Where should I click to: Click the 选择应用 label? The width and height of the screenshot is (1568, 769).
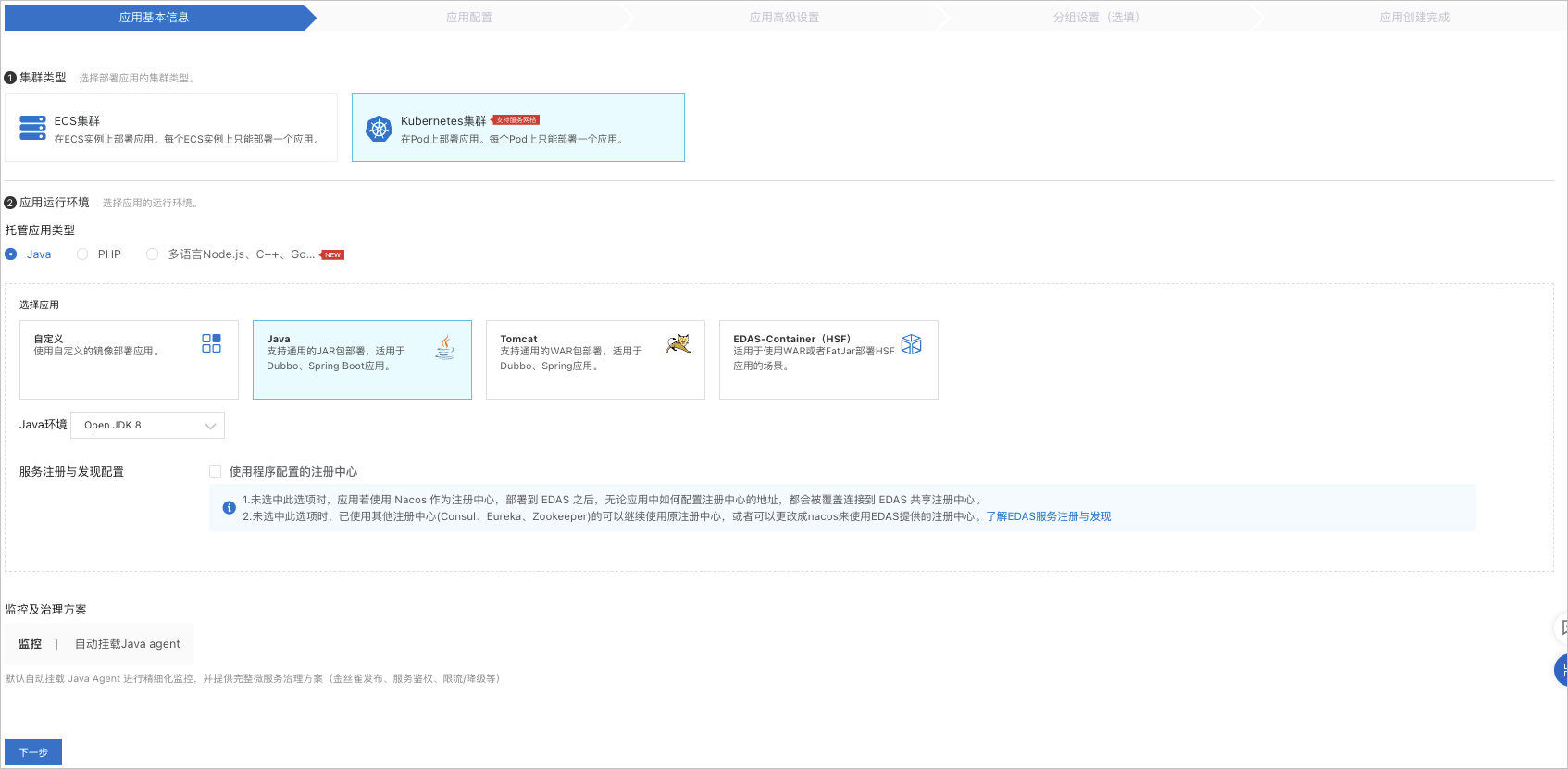click(39, 305)
